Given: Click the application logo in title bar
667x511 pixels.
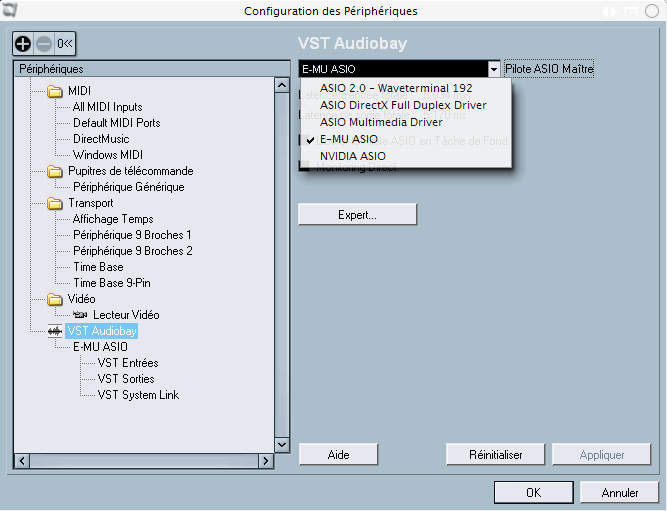Looking at the screenshot, I should pyautogui.click(x=9, y=9).
